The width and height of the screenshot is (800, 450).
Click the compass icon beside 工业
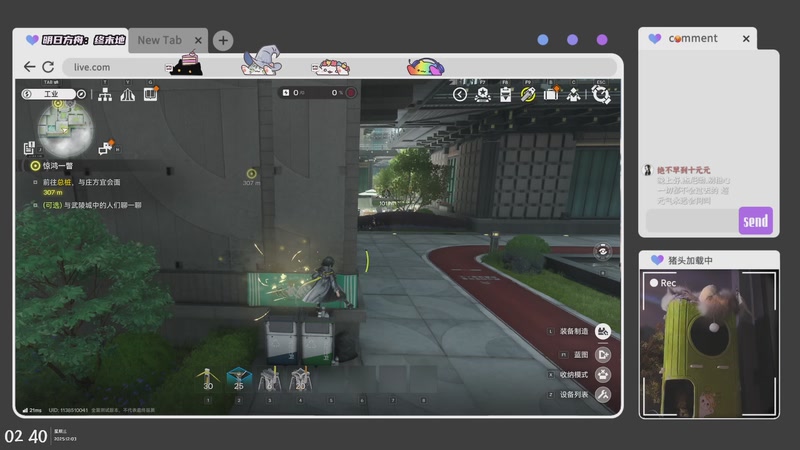[81, 94]
